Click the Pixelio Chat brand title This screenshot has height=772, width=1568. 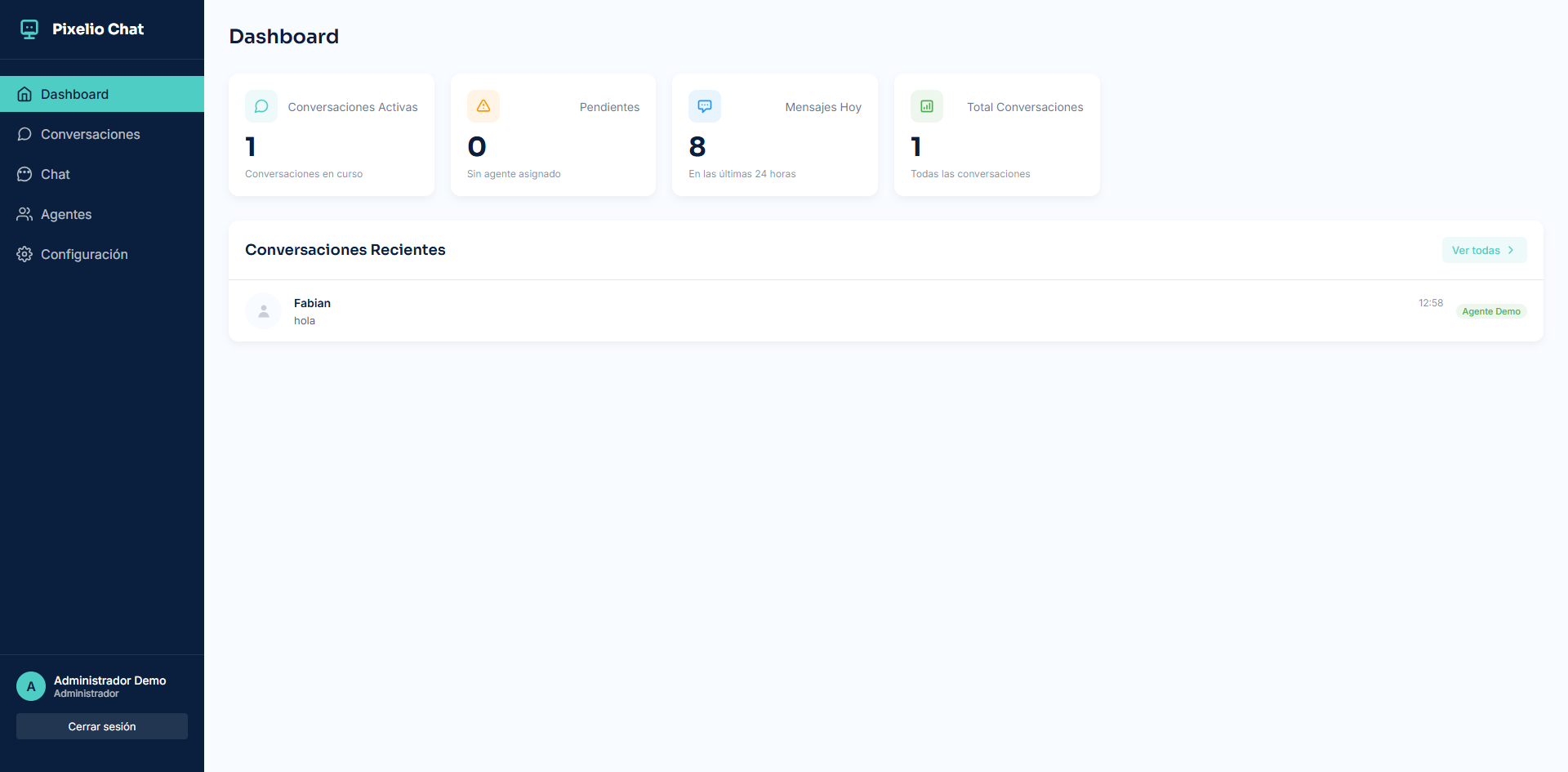[98, 29]
